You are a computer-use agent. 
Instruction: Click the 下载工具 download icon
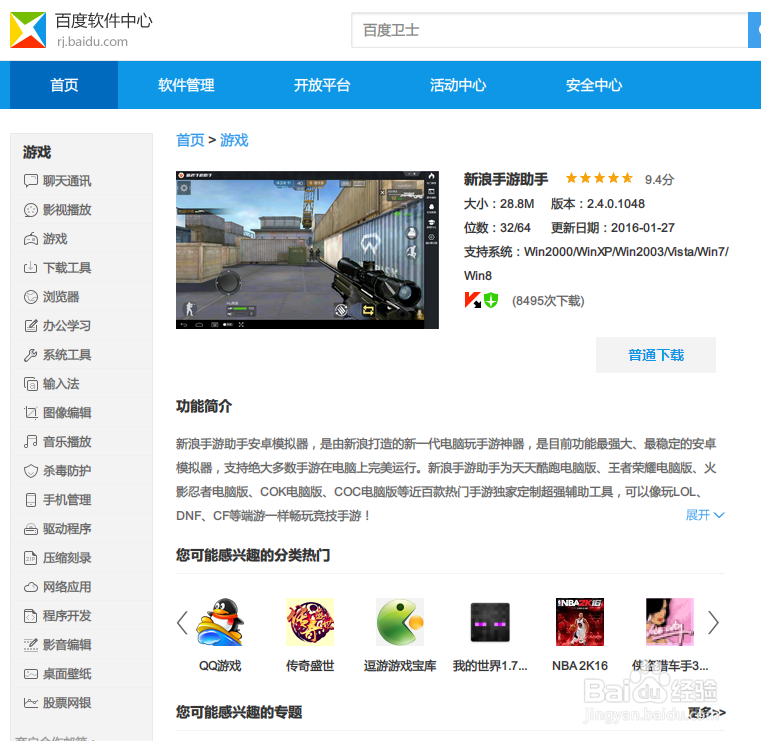click(x=31, y=268)
